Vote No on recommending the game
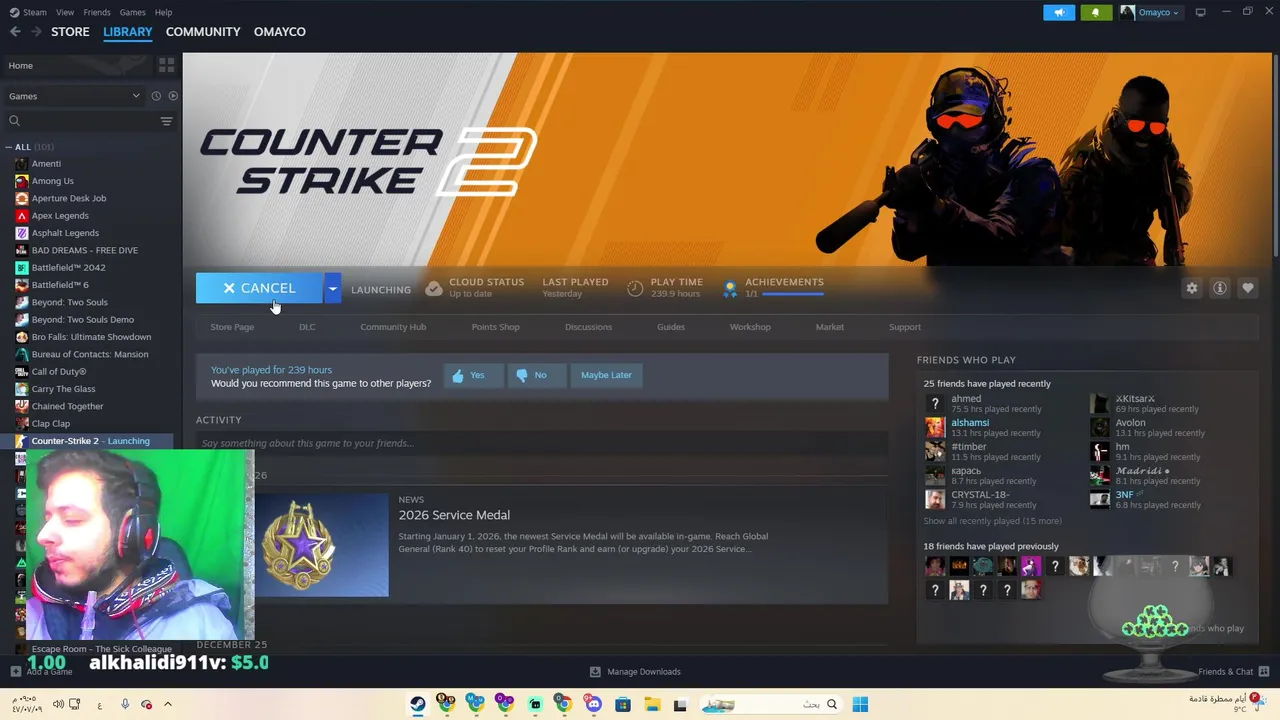This screenshot has height=720, width=1280. click(536, 375)
